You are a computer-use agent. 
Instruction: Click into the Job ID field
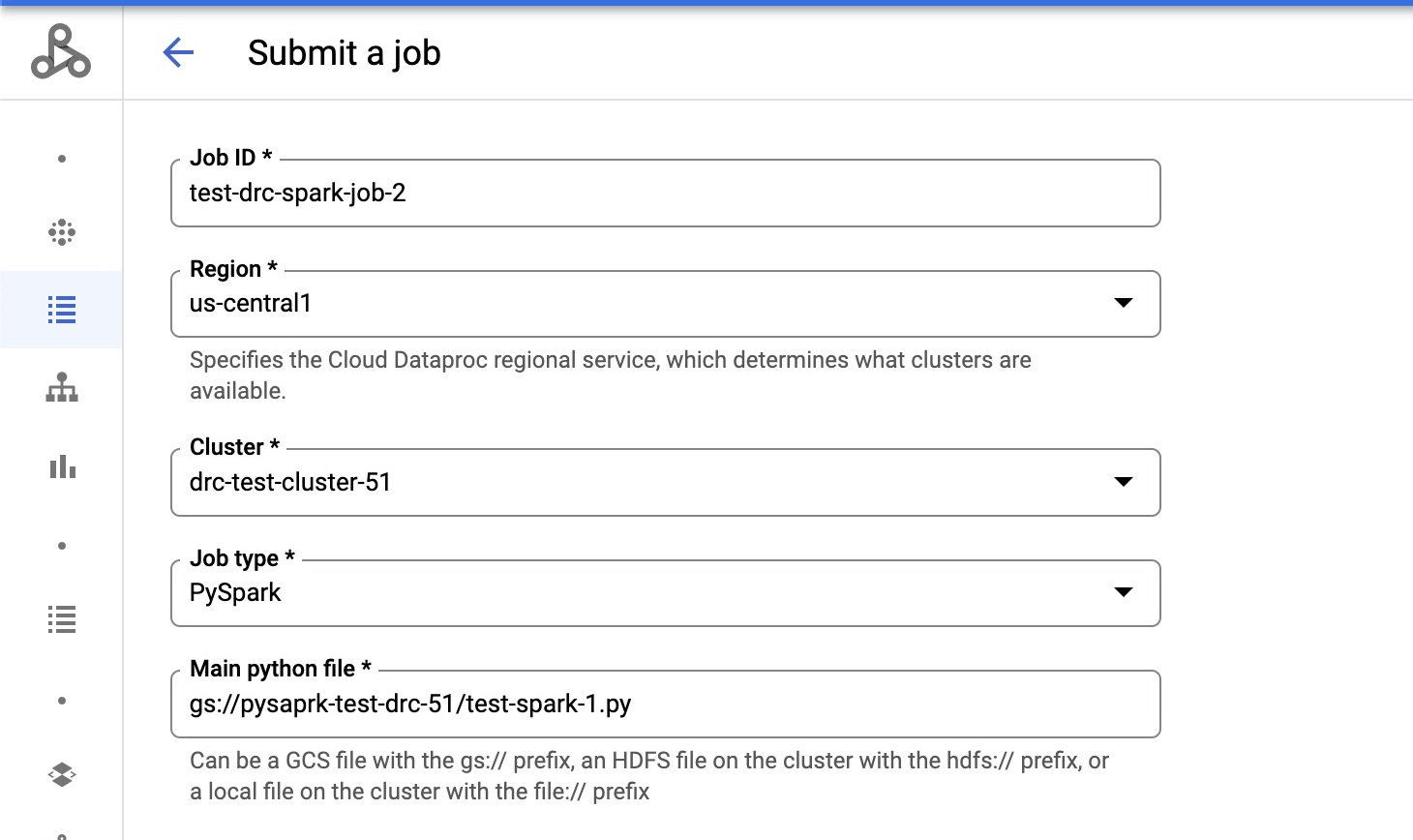click(664, 194)
